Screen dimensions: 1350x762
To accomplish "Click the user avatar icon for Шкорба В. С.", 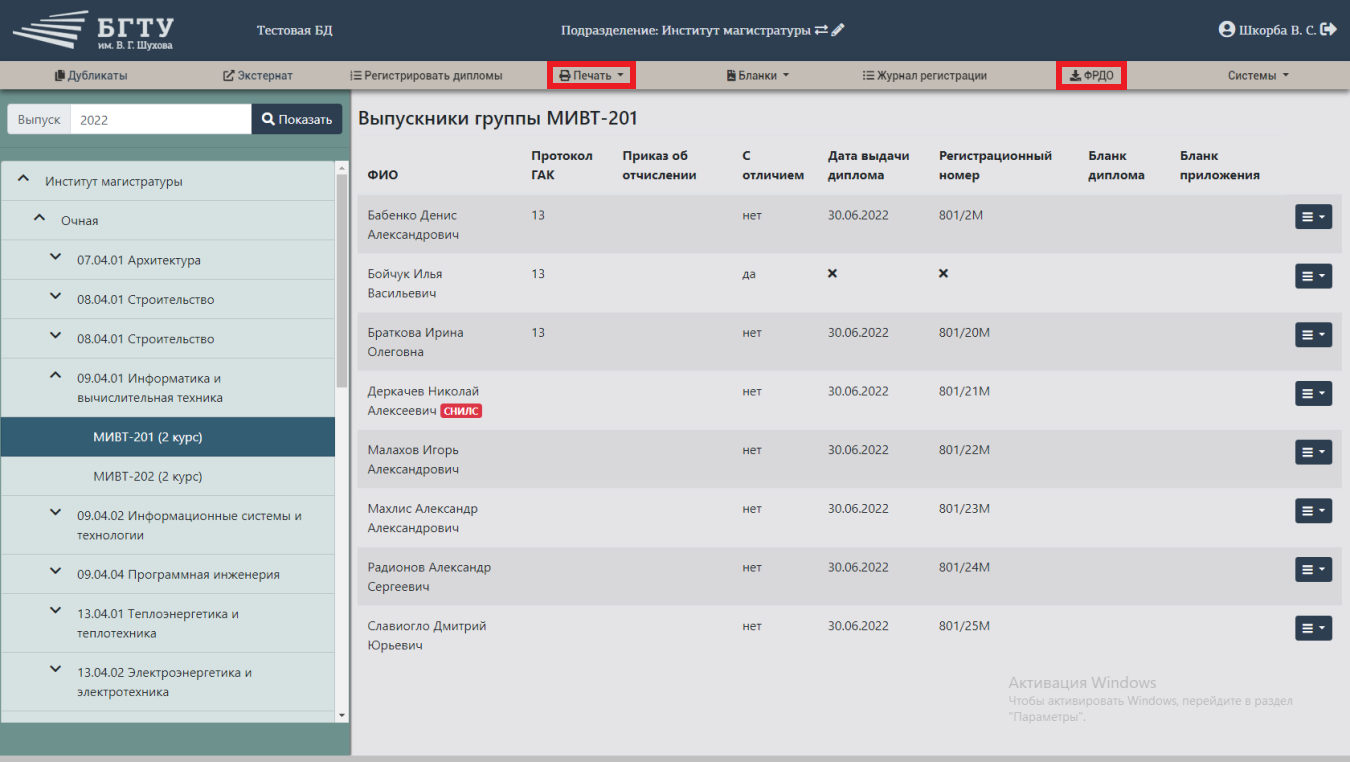I will click(x=1227, y=30).
